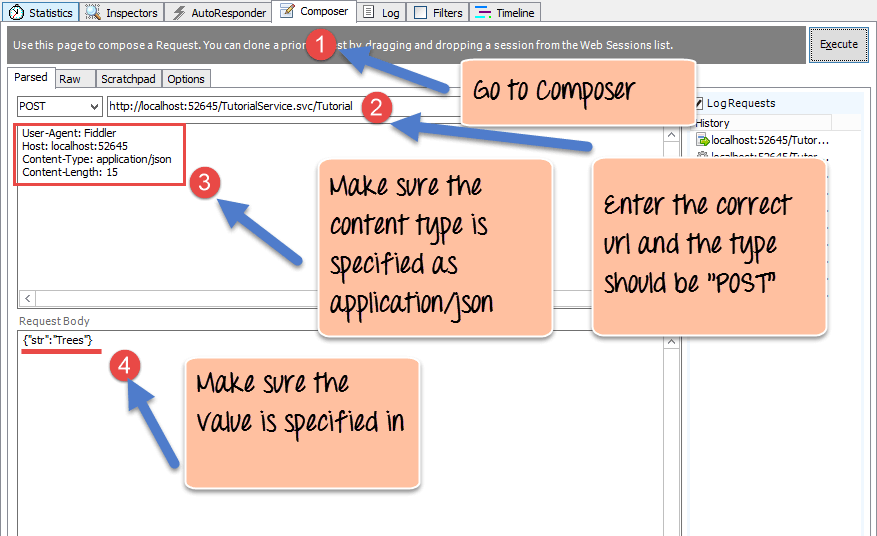Click the Filters tab box icon
This screenshot has width=877, height=536.
(x=420, y=13)
